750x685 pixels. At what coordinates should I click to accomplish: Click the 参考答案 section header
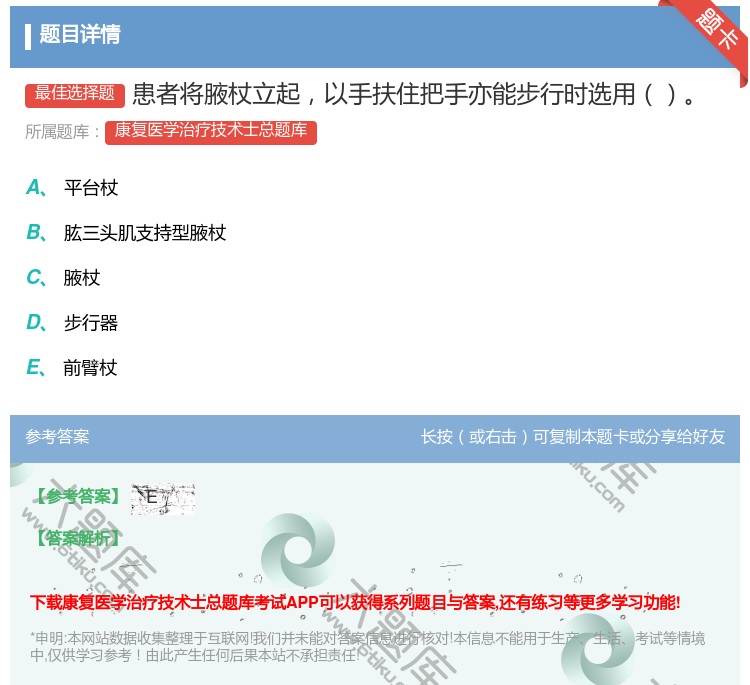[x=57, y=437]
